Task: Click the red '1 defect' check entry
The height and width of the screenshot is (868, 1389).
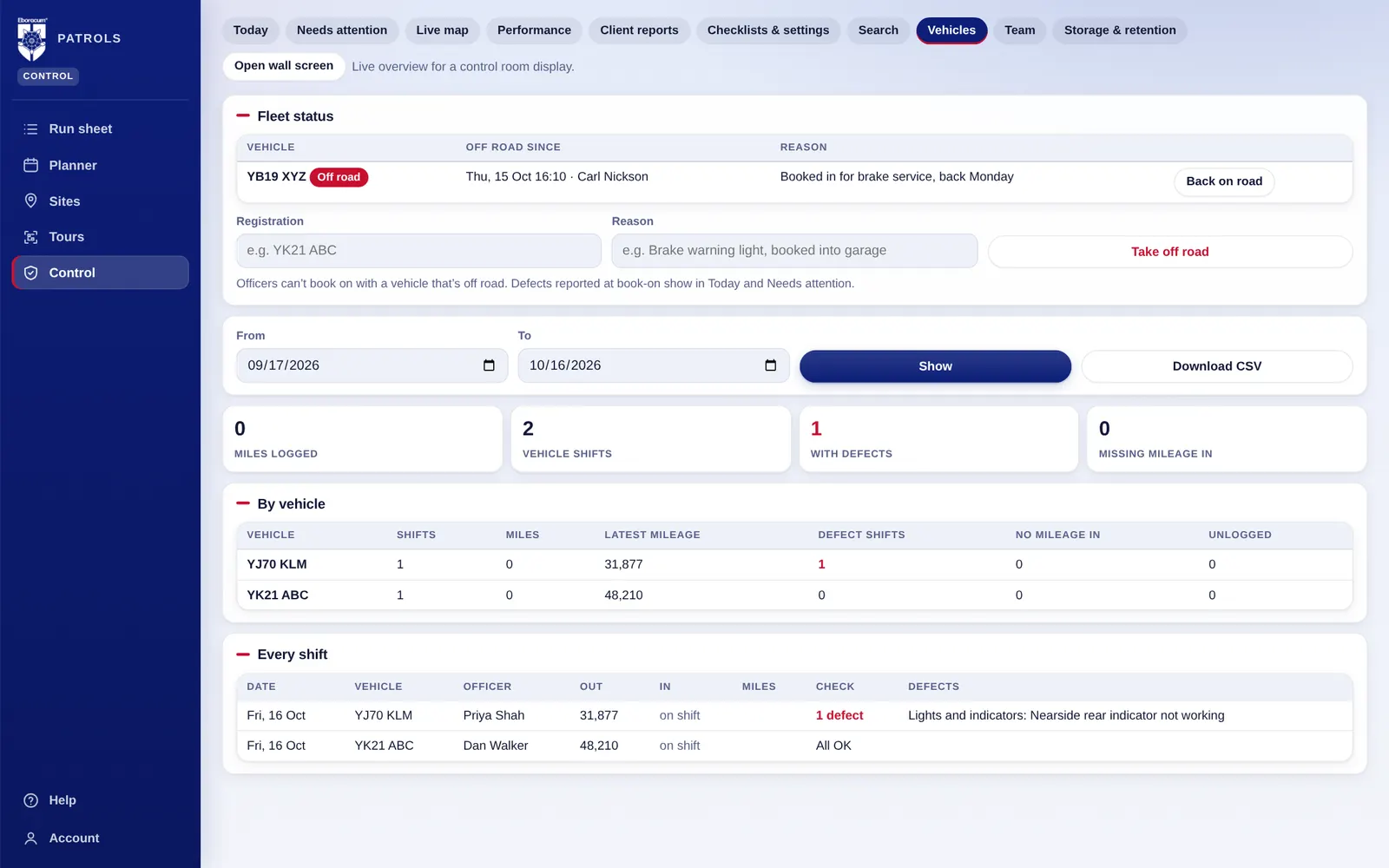Action: point(839,715)
